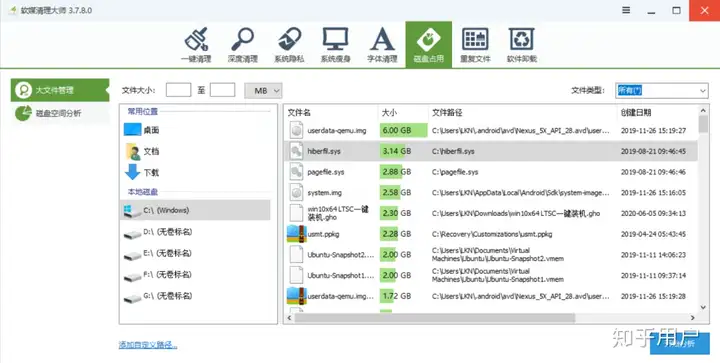Click the 创建日期 column header
Image resolution: width=720 pixels, height=363 pixels.
pos(657,112)
